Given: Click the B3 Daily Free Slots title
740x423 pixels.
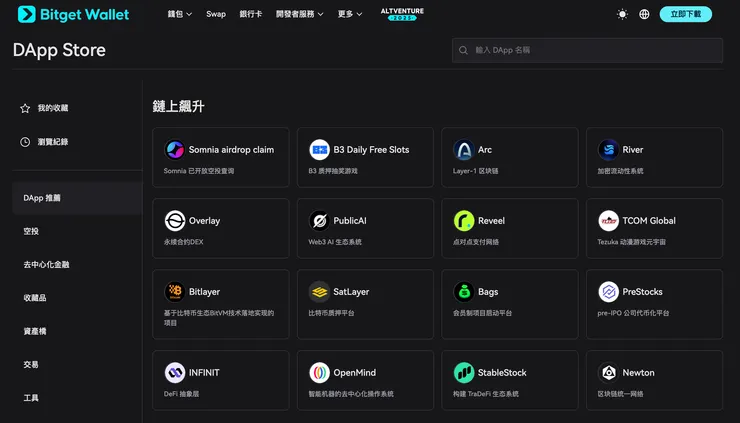Looking at the screenshot, I should [x=371, y=150].
